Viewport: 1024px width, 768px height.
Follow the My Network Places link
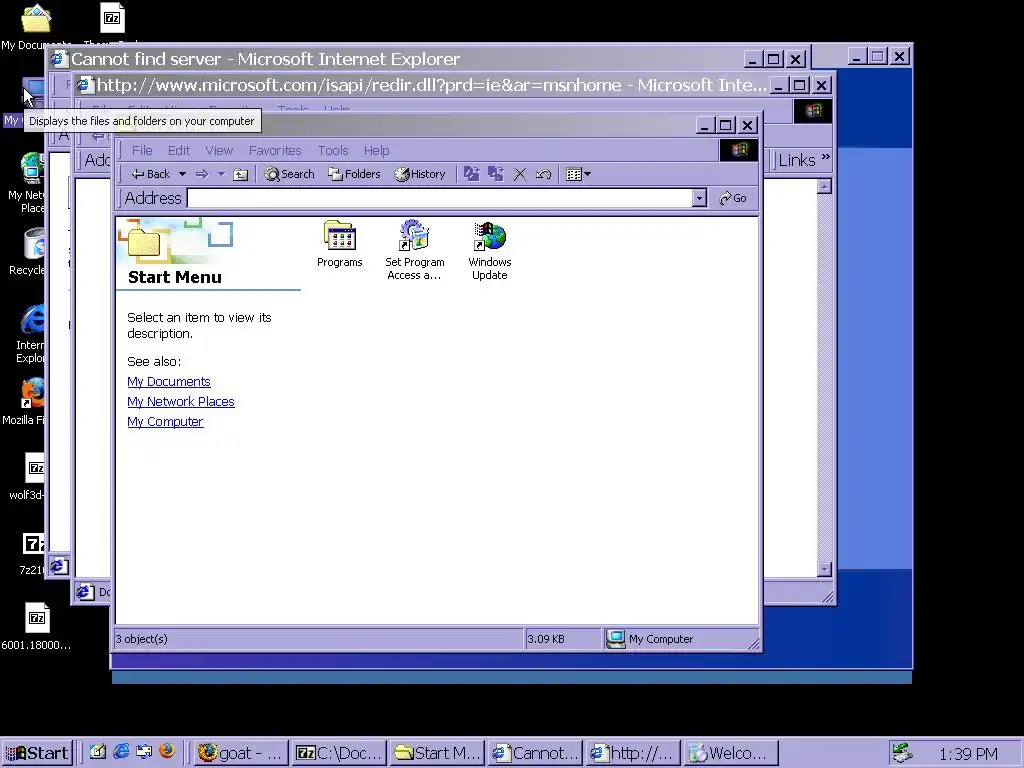(181, 402)
